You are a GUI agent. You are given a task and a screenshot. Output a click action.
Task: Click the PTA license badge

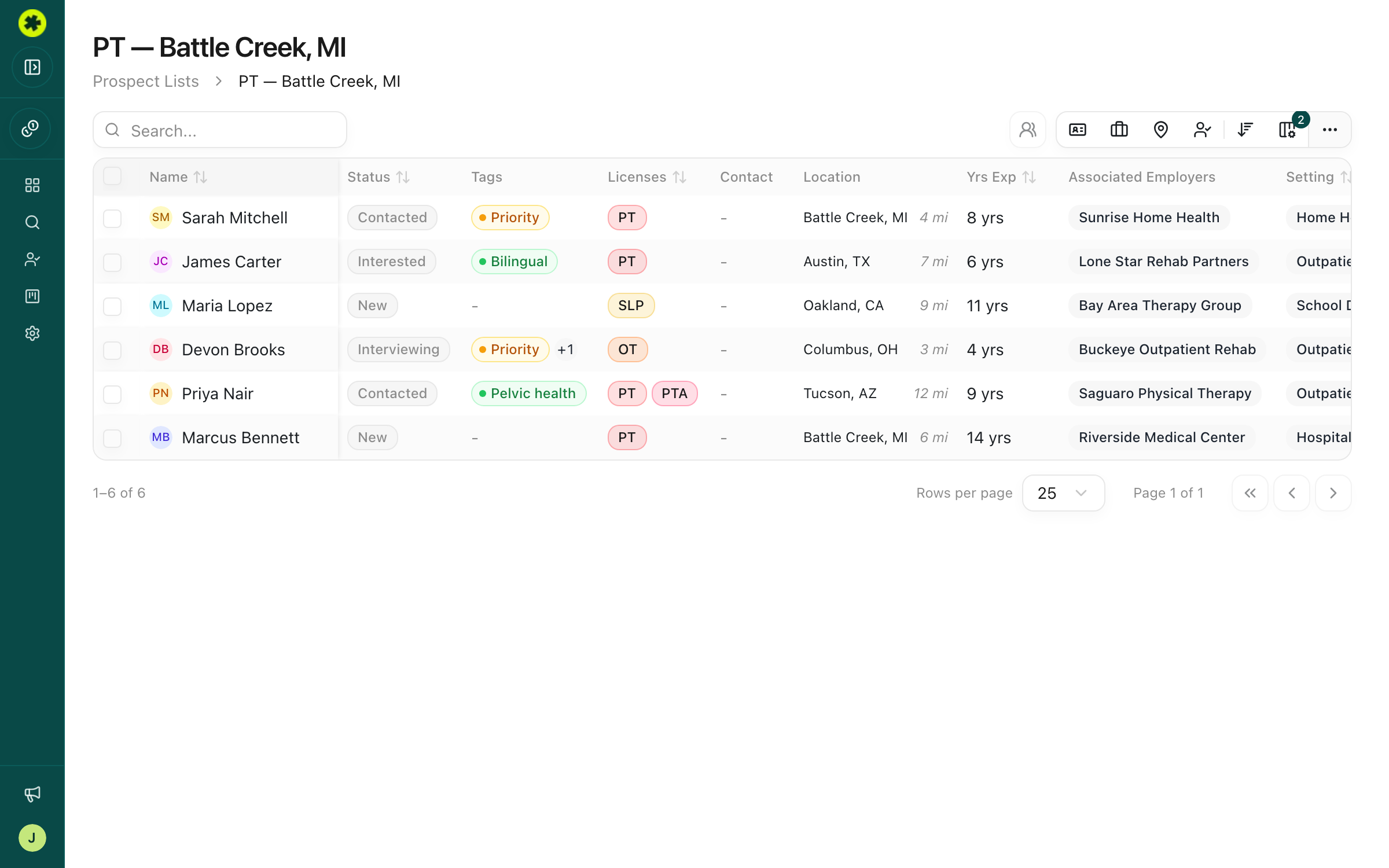[674, 393]
